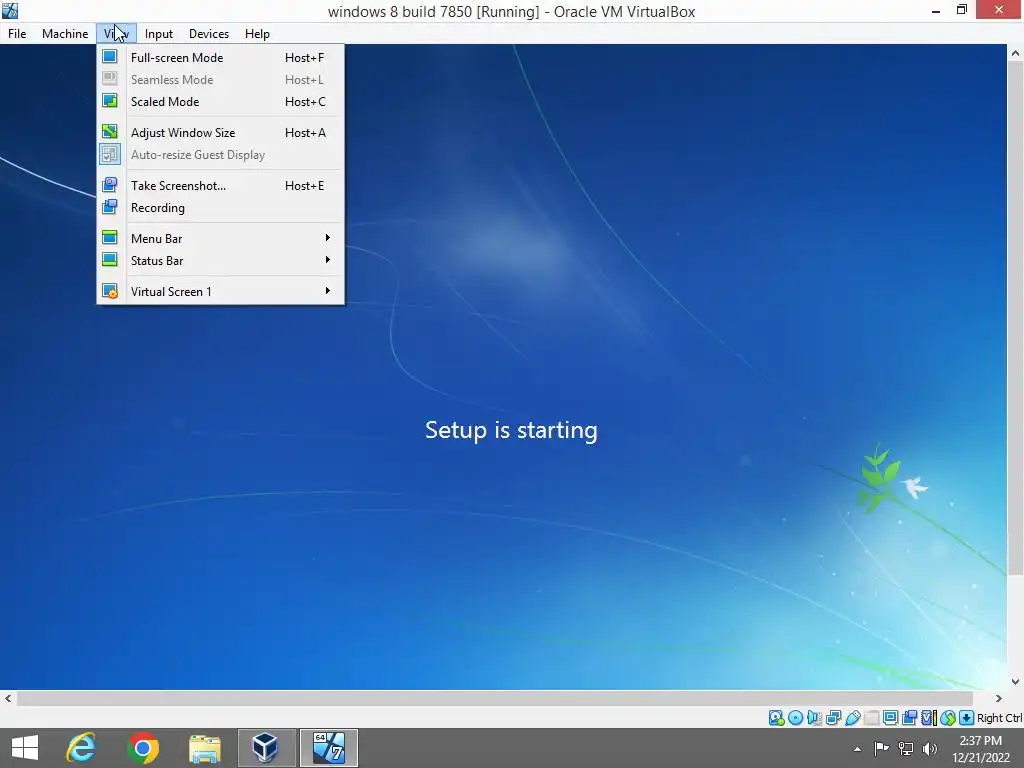
Task: Open the Devices menu
Action: tap(209, 33)
